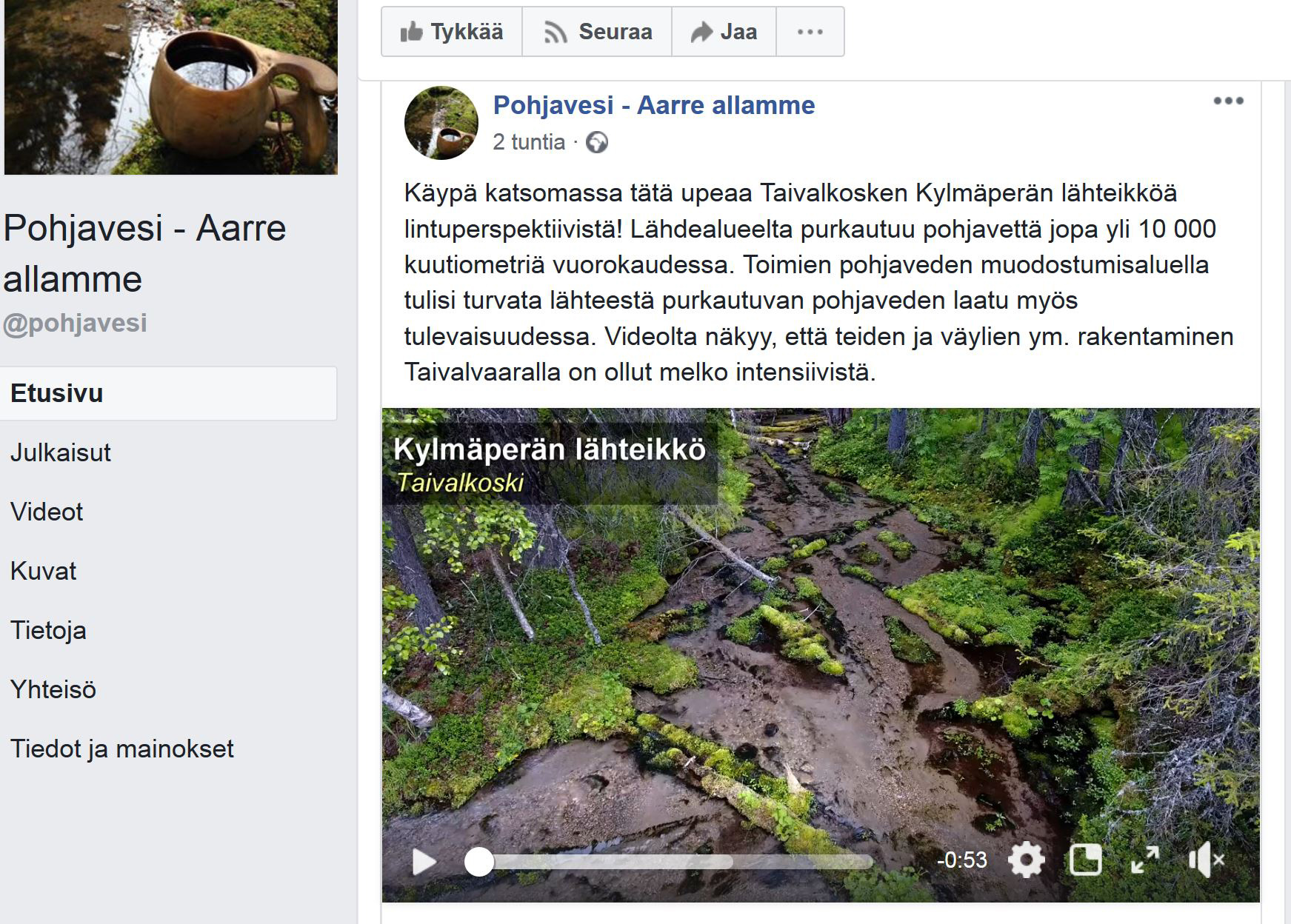Open the page actions ellipsis menu
This screenshot has width=1291, height=924.
coord(810,32)
